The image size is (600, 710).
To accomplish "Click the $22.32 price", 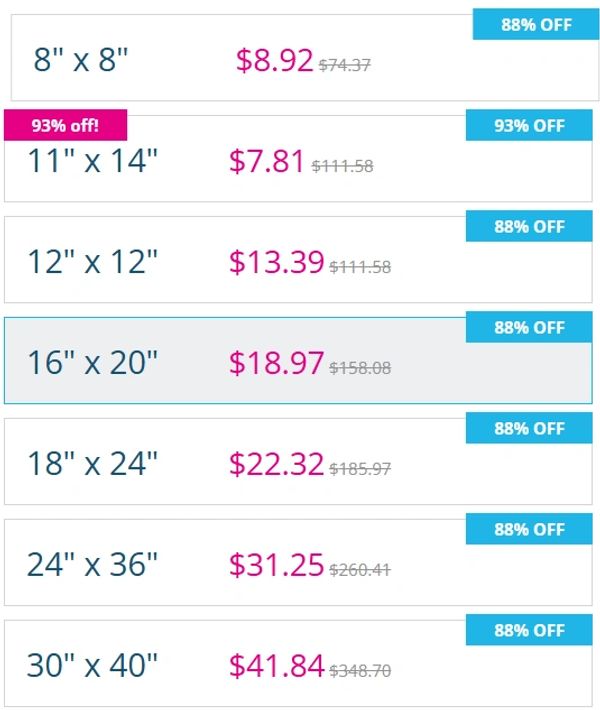I will (x=276, y=465).
